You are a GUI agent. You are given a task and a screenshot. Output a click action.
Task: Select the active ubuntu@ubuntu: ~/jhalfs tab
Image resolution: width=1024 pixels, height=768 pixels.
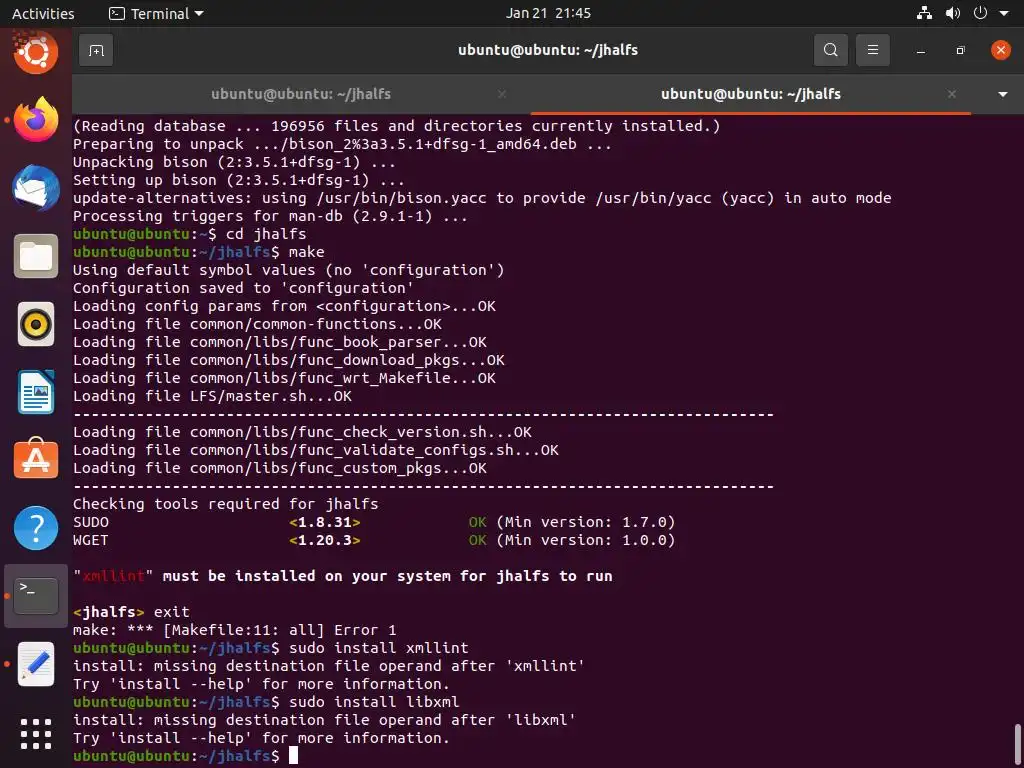pyautogui.click(x=750, y=94)
